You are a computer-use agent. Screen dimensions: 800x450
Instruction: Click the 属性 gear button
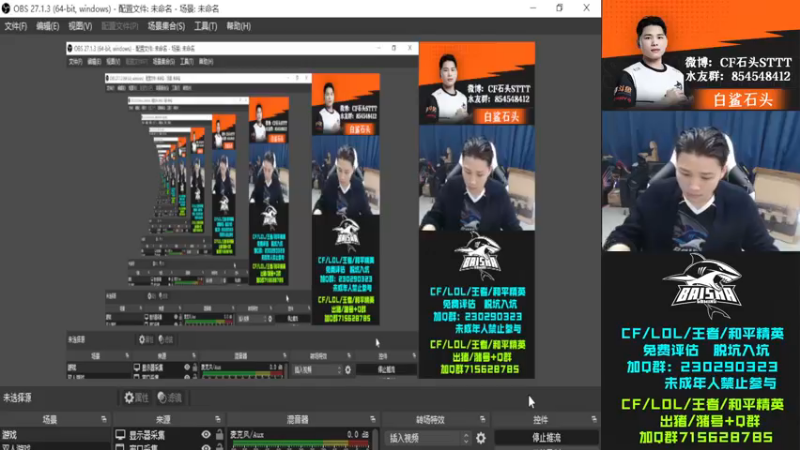click(136, 397)
